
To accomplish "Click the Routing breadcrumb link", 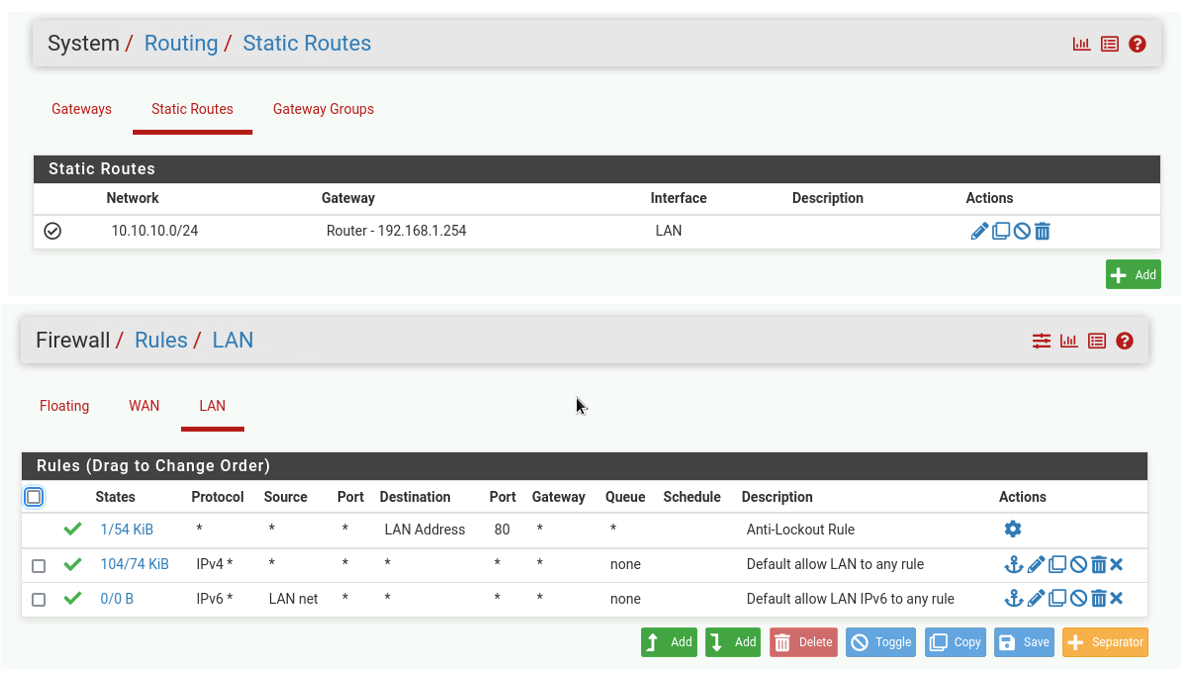I will [181, 43].
